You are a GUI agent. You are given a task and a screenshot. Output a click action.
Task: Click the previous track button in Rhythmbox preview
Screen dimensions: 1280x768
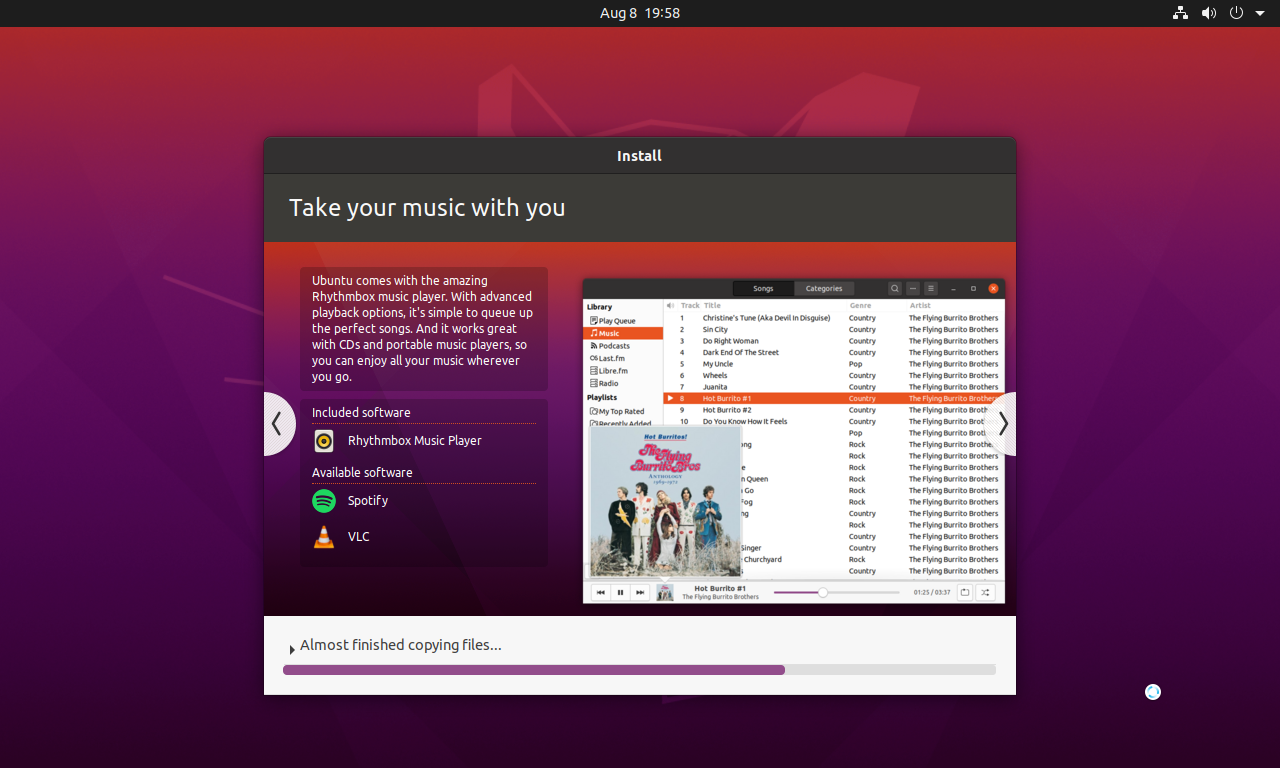601,592
